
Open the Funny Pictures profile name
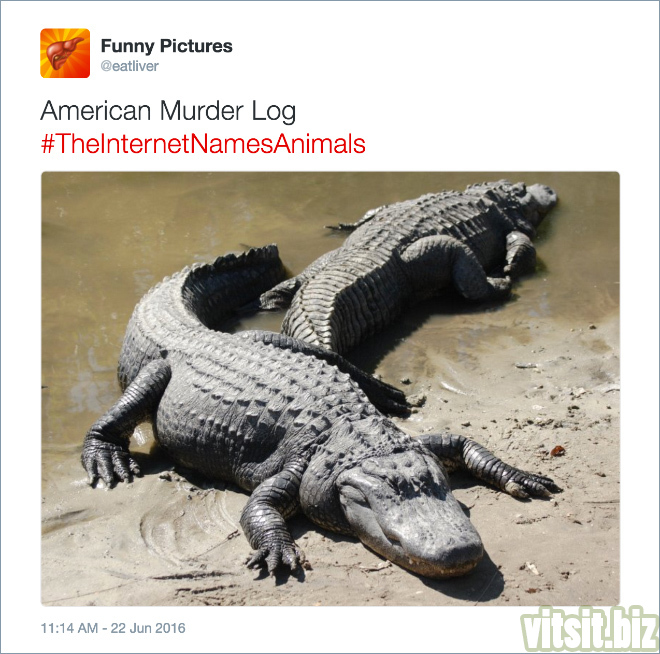pos(167,46)
